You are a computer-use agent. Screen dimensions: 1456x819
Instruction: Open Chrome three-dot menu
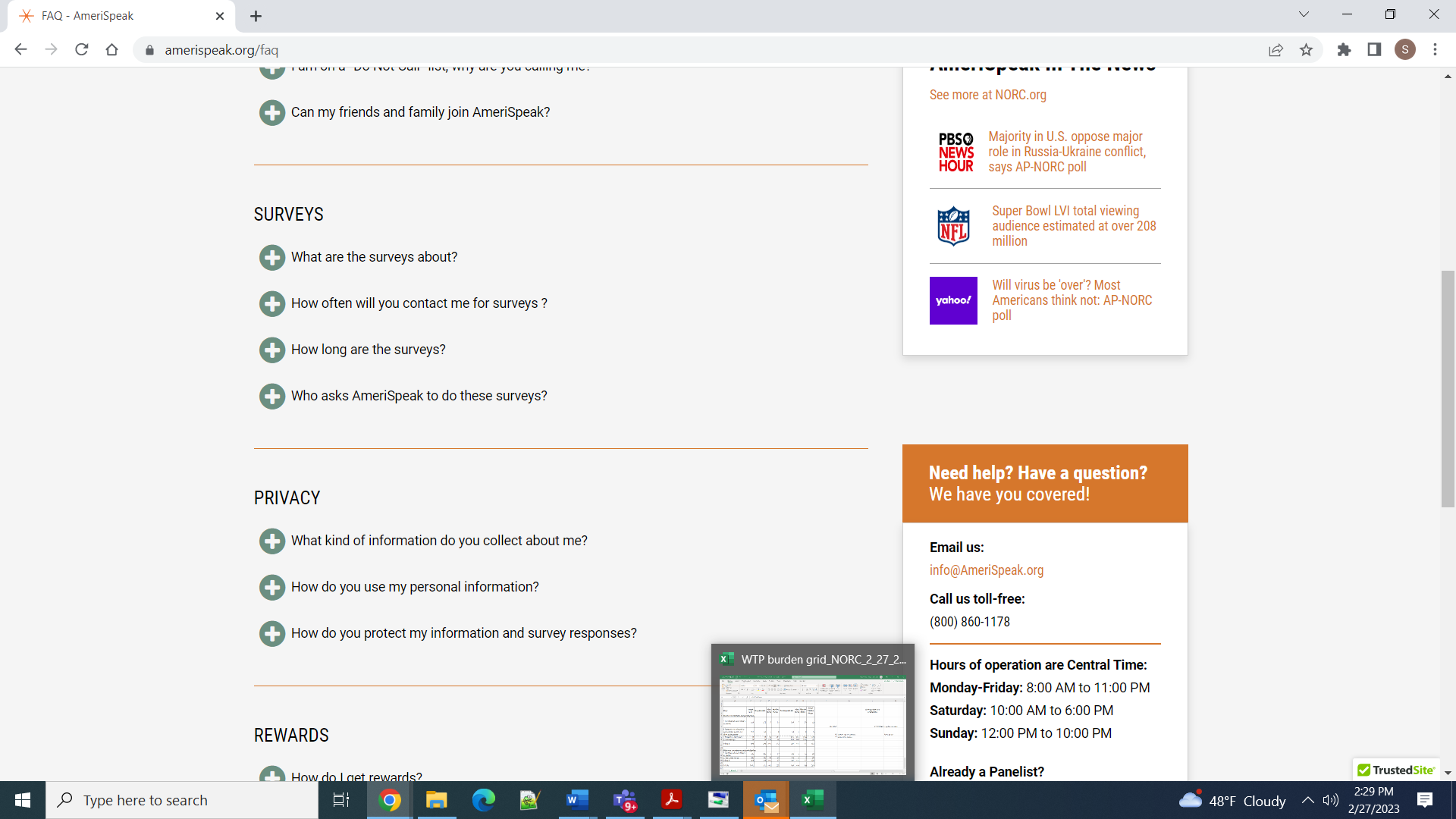pos(1435,50)
